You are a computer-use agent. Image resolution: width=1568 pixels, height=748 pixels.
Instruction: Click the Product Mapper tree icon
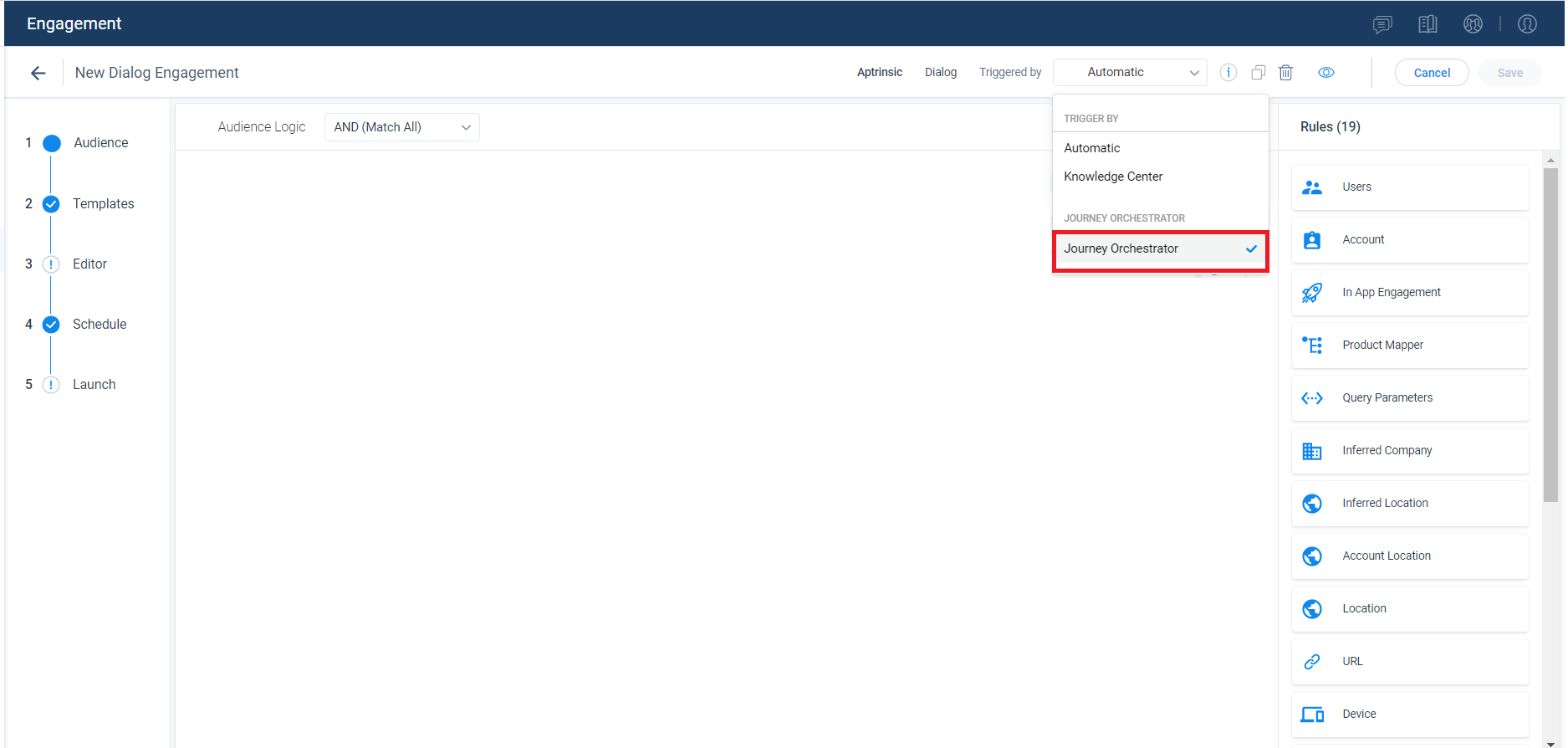pyautogui.click(x=1312, y=345)
